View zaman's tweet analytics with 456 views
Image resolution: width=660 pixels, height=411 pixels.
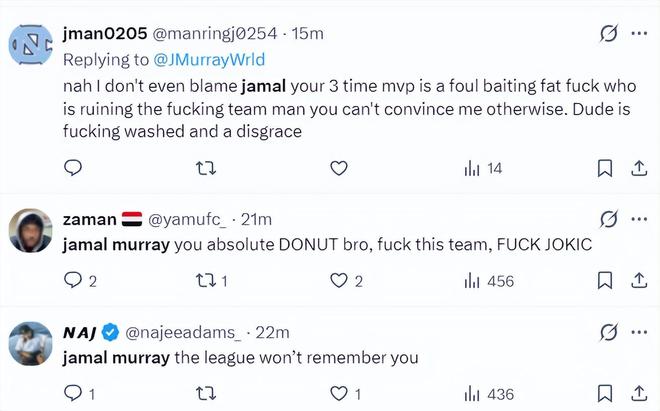488,281
